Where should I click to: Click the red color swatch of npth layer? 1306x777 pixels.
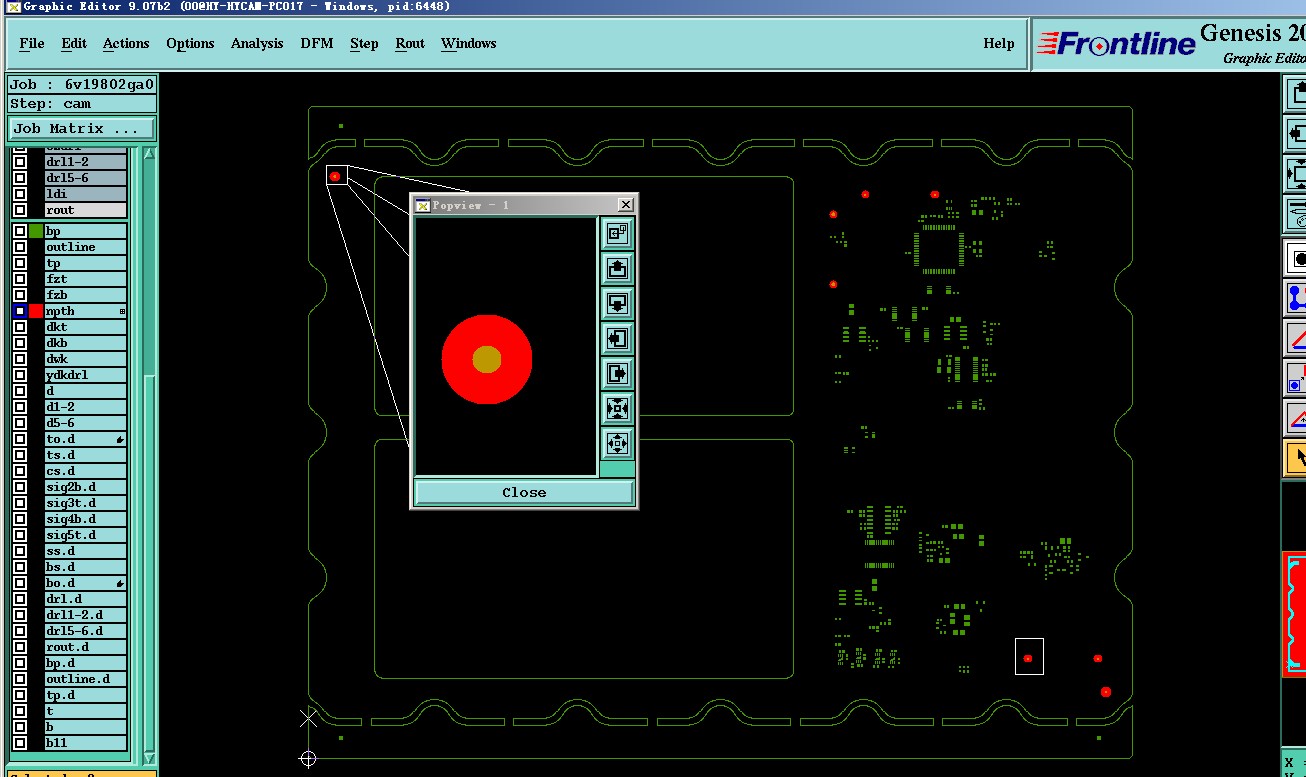[36, 311]
